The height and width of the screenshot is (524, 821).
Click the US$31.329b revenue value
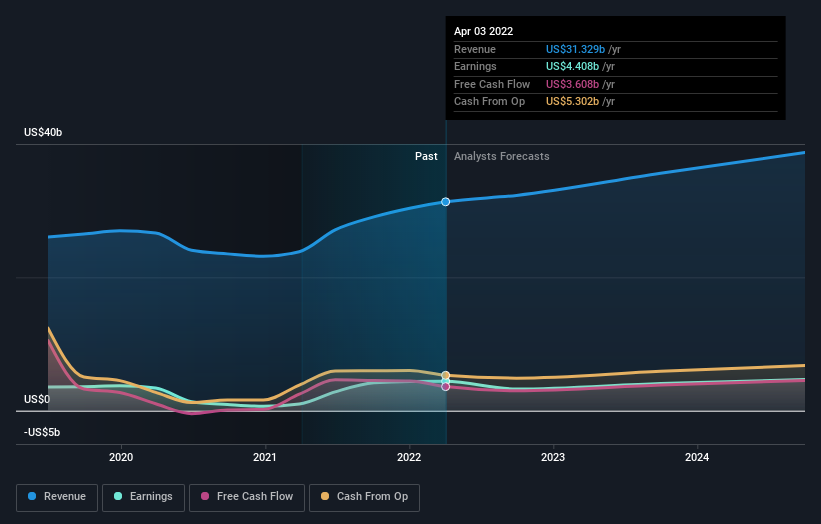point(575,49)
